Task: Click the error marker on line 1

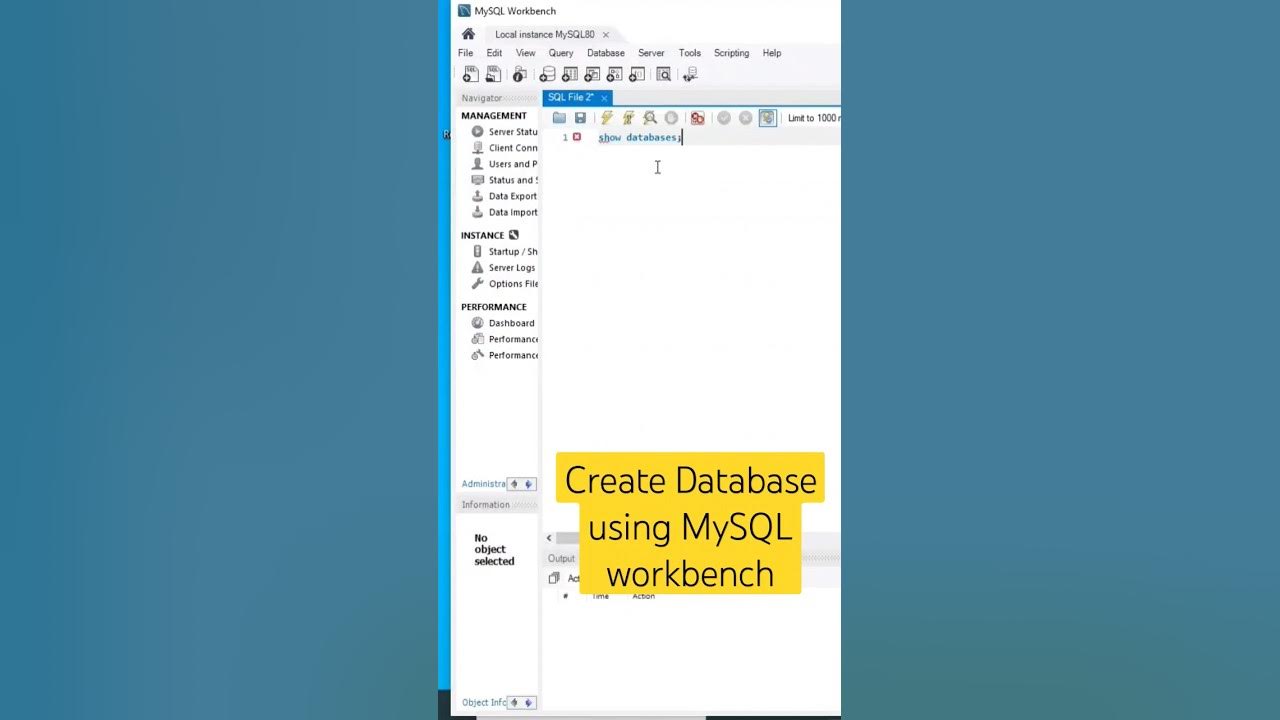Action: pyautogui.click(x=577, y=137)
